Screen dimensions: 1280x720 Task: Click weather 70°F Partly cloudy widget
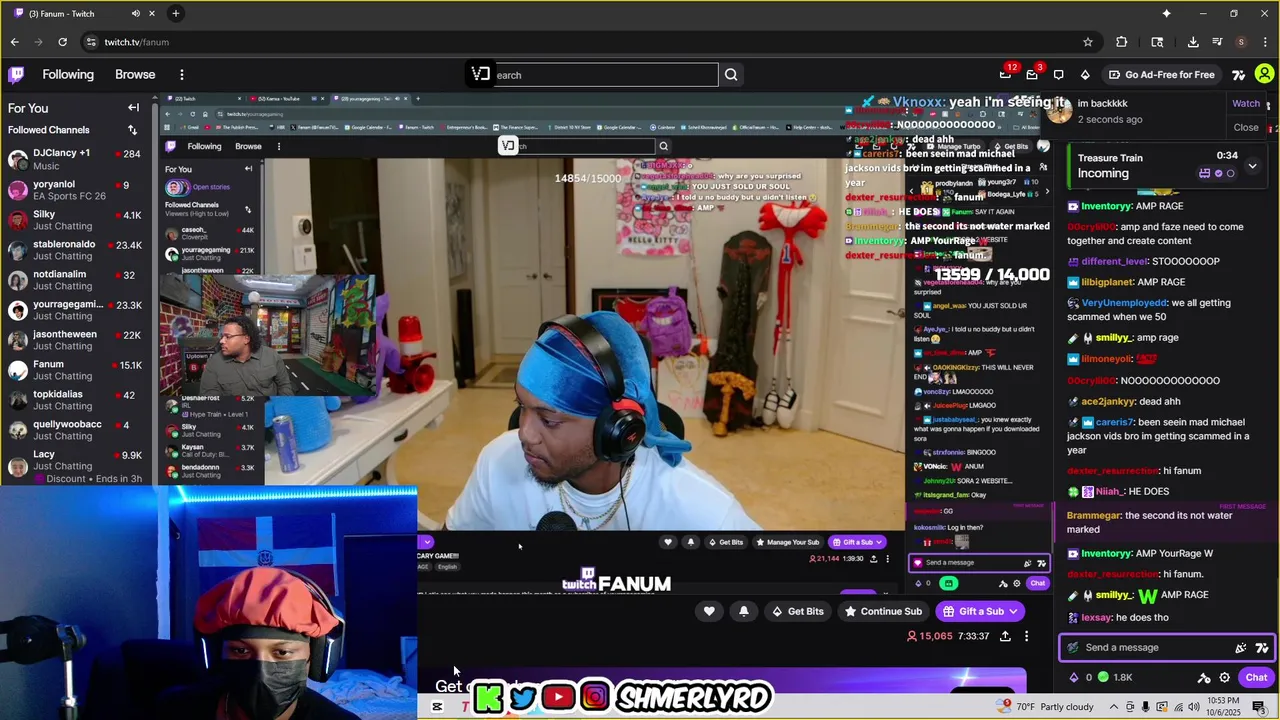1043,707
